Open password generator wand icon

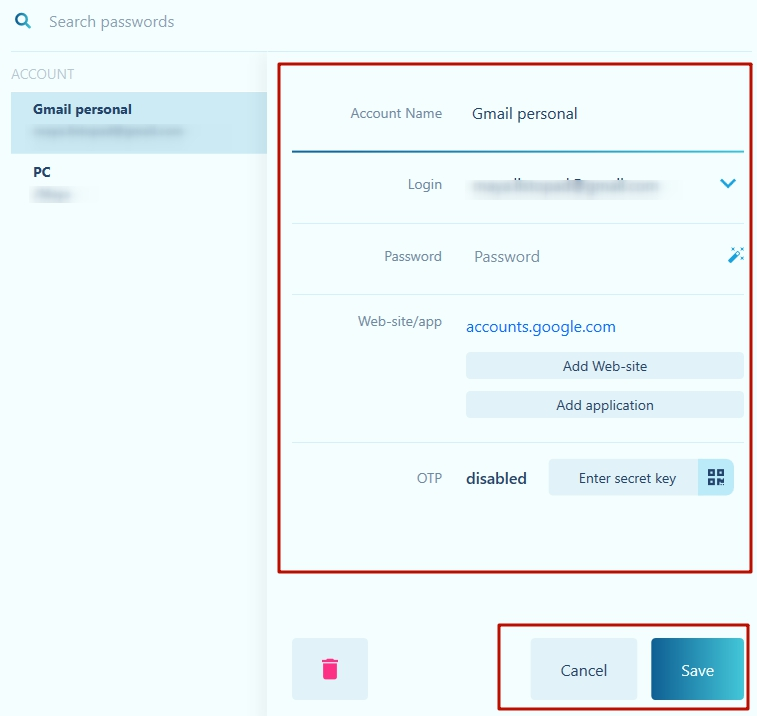click(735, 256)
